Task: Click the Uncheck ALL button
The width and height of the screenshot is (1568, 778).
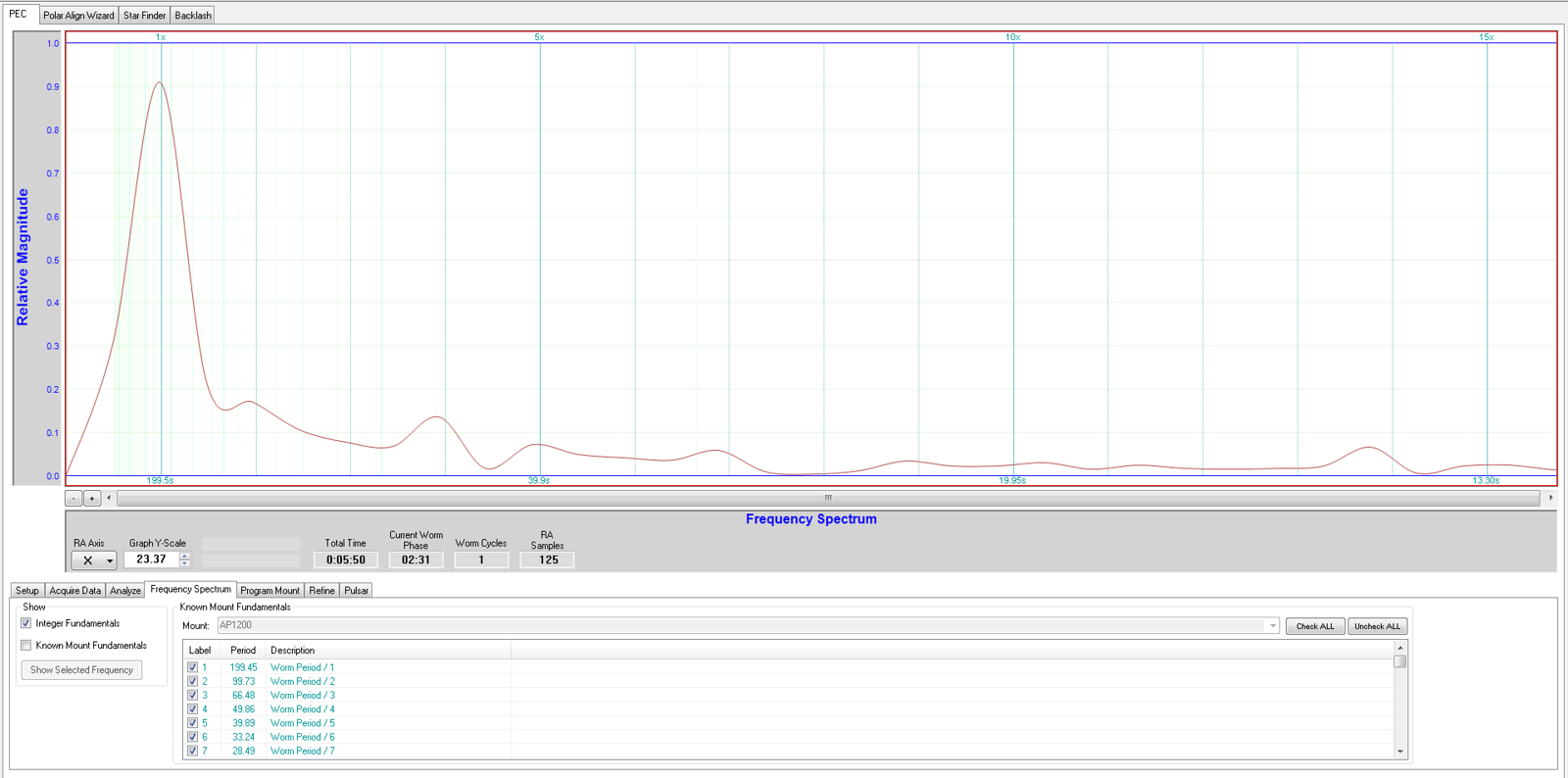Action: point(1378,626)
